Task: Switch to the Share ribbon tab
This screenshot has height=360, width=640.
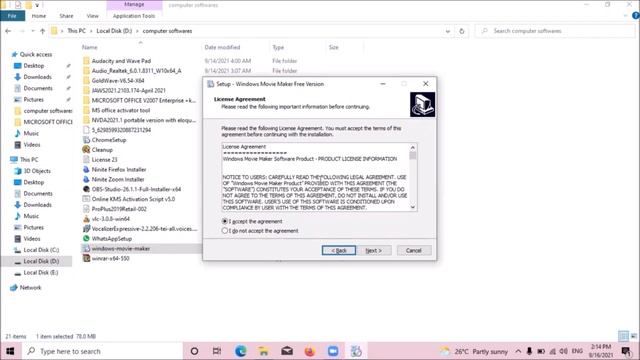Action: point(66,16)
